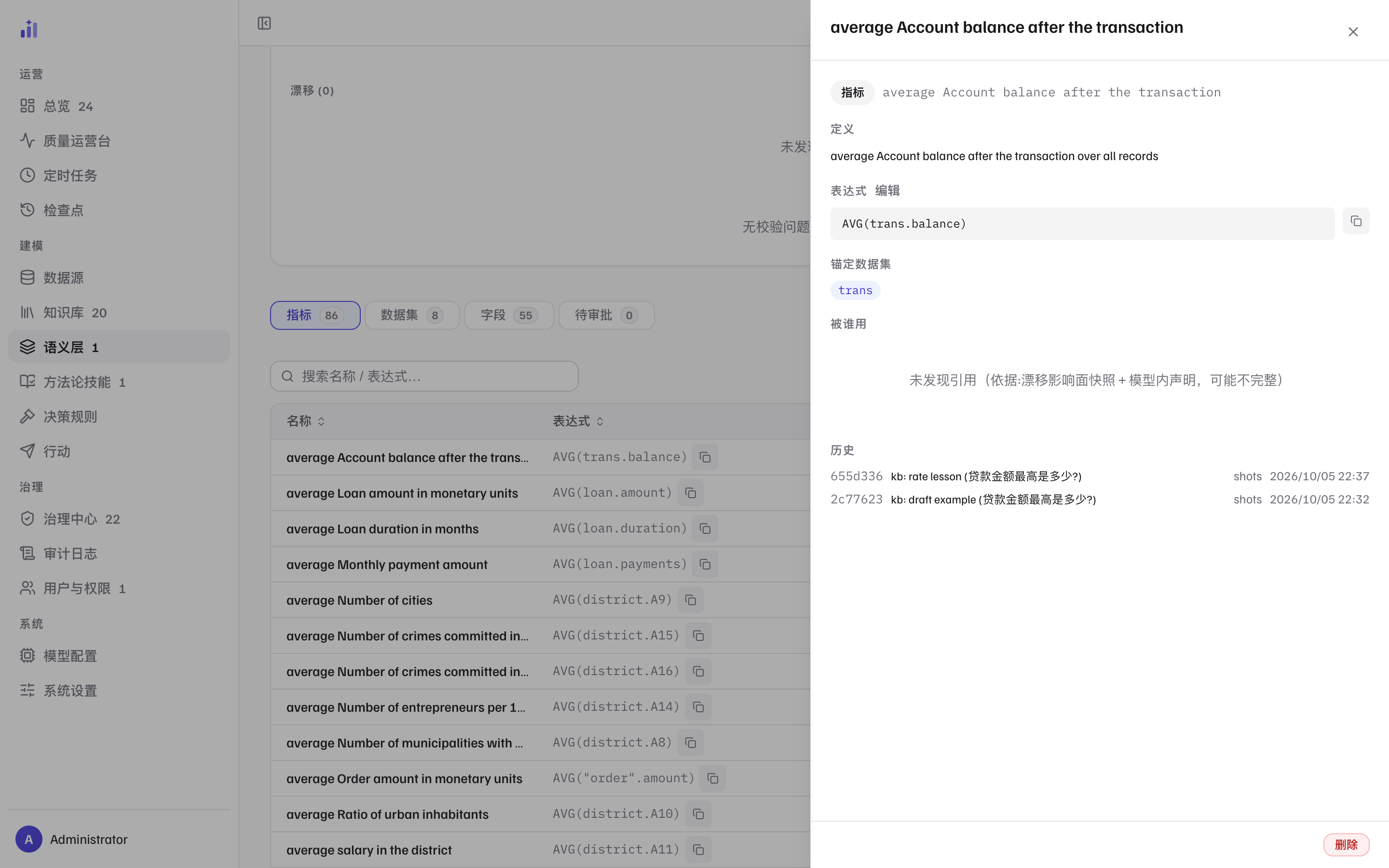Open 模型配置 in the sidebar
Screen dimensions: 1389x868
[119, 656]
